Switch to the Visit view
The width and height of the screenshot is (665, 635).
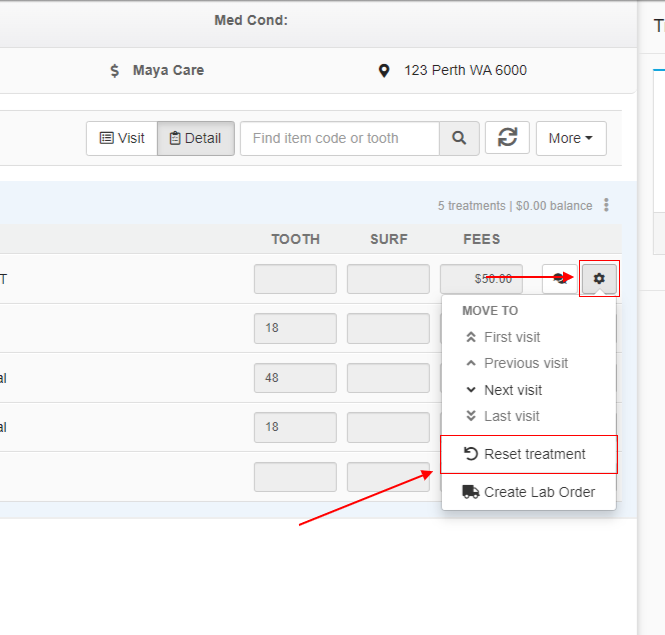click(x=122, y=138)
